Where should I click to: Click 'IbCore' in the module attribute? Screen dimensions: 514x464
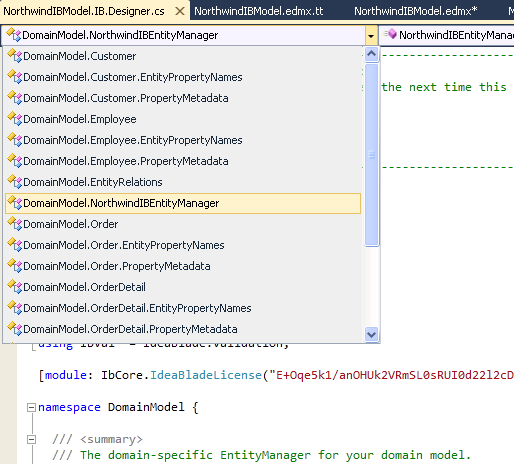pyautogui.click(x=122, y=375)
